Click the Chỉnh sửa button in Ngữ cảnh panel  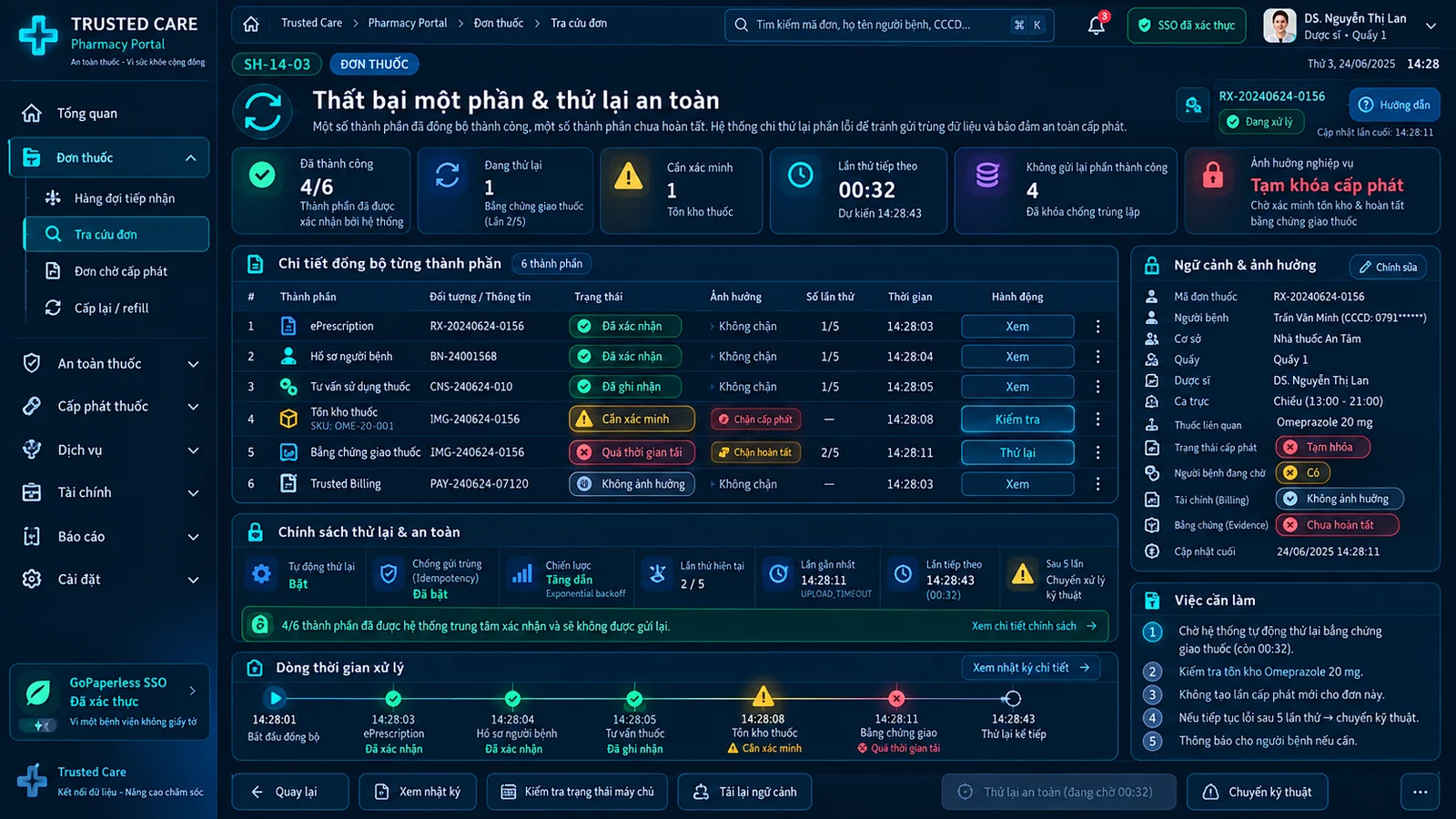(x=1388, y=267)
